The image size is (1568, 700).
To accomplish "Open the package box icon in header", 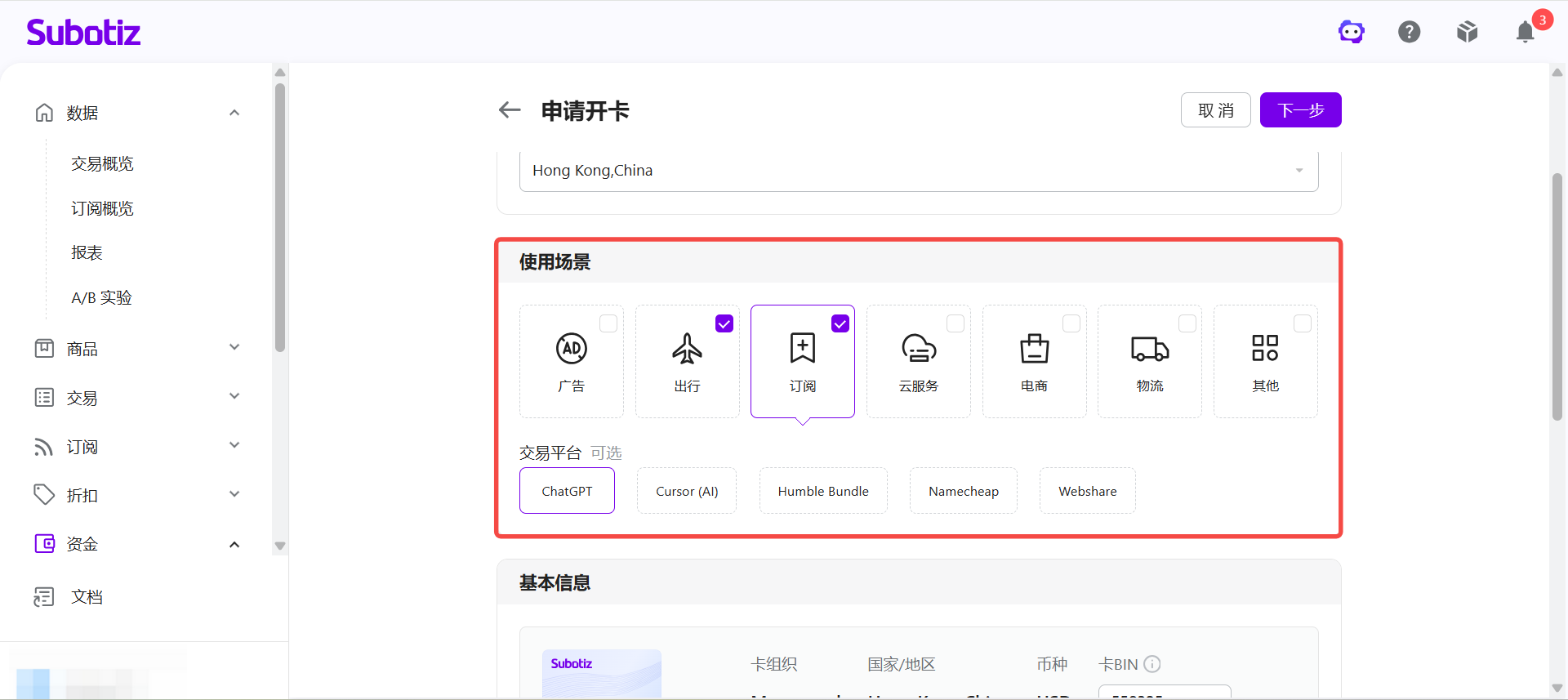I will coord(1468,32).
